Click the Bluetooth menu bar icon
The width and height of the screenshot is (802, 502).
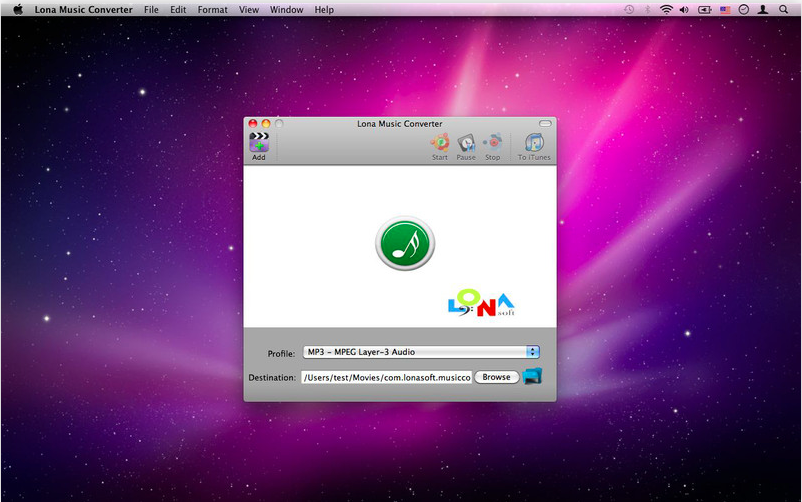click(647, 9)
